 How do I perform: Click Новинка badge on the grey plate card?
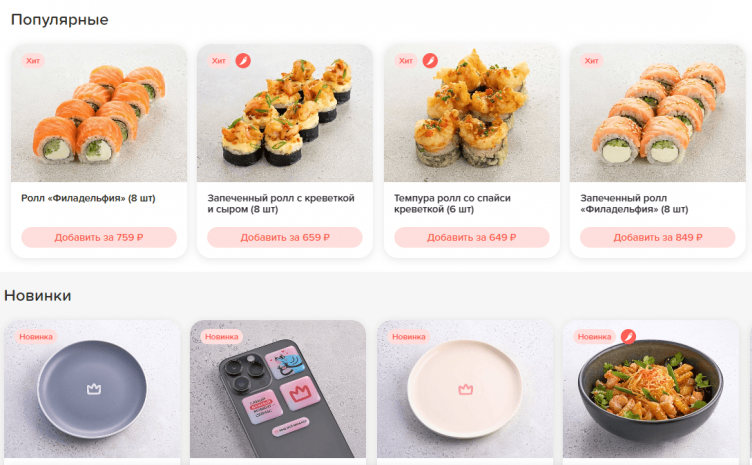[x=36, y=337]
